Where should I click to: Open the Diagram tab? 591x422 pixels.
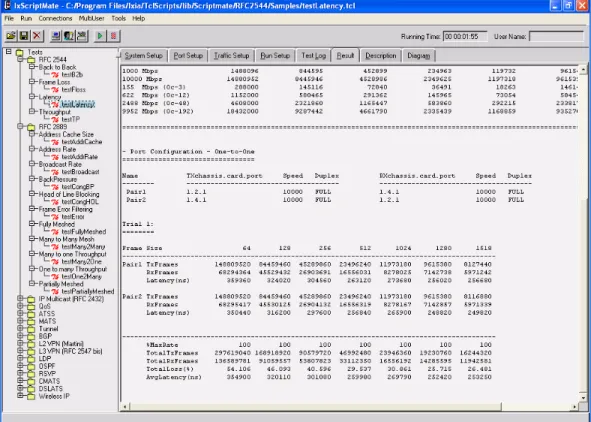(418, 55)
